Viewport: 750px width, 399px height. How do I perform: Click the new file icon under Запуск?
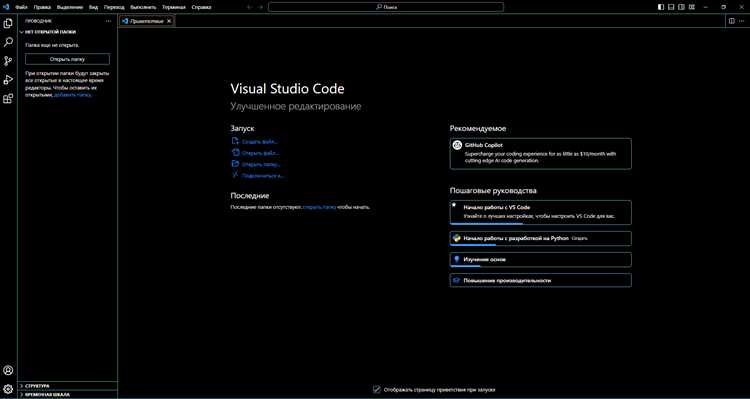click(235, 141)
